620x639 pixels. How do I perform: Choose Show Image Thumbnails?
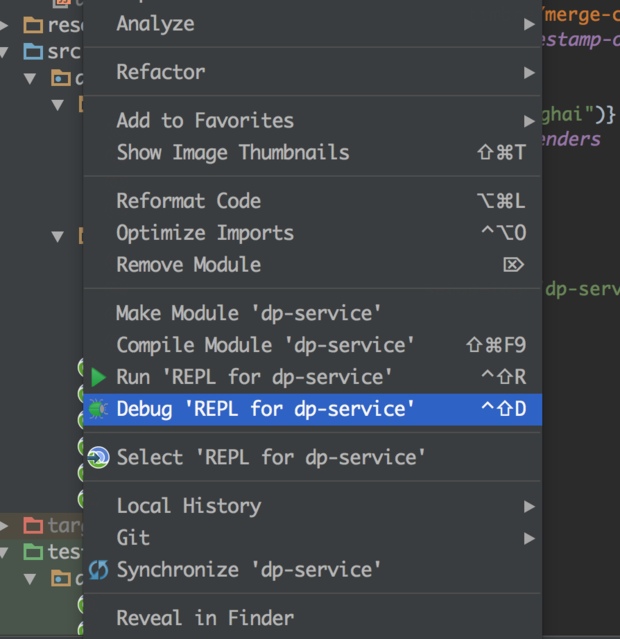[x=312, y=152]
